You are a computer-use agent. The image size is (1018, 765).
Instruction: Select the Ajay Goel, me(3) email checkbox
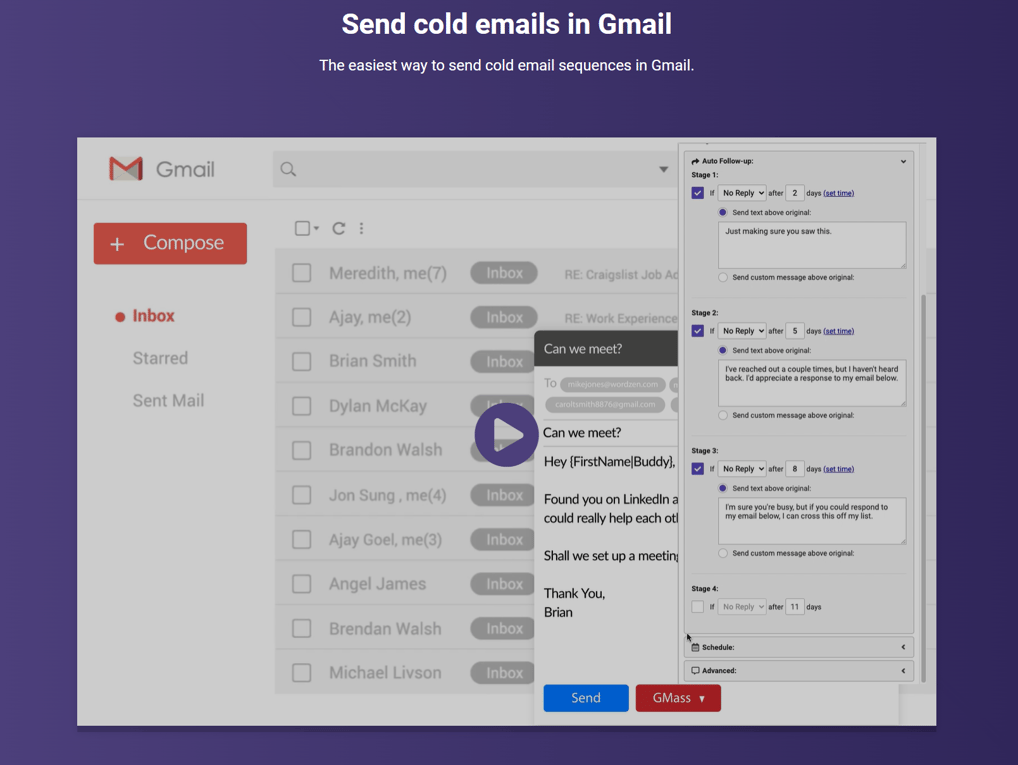(301, 539)
